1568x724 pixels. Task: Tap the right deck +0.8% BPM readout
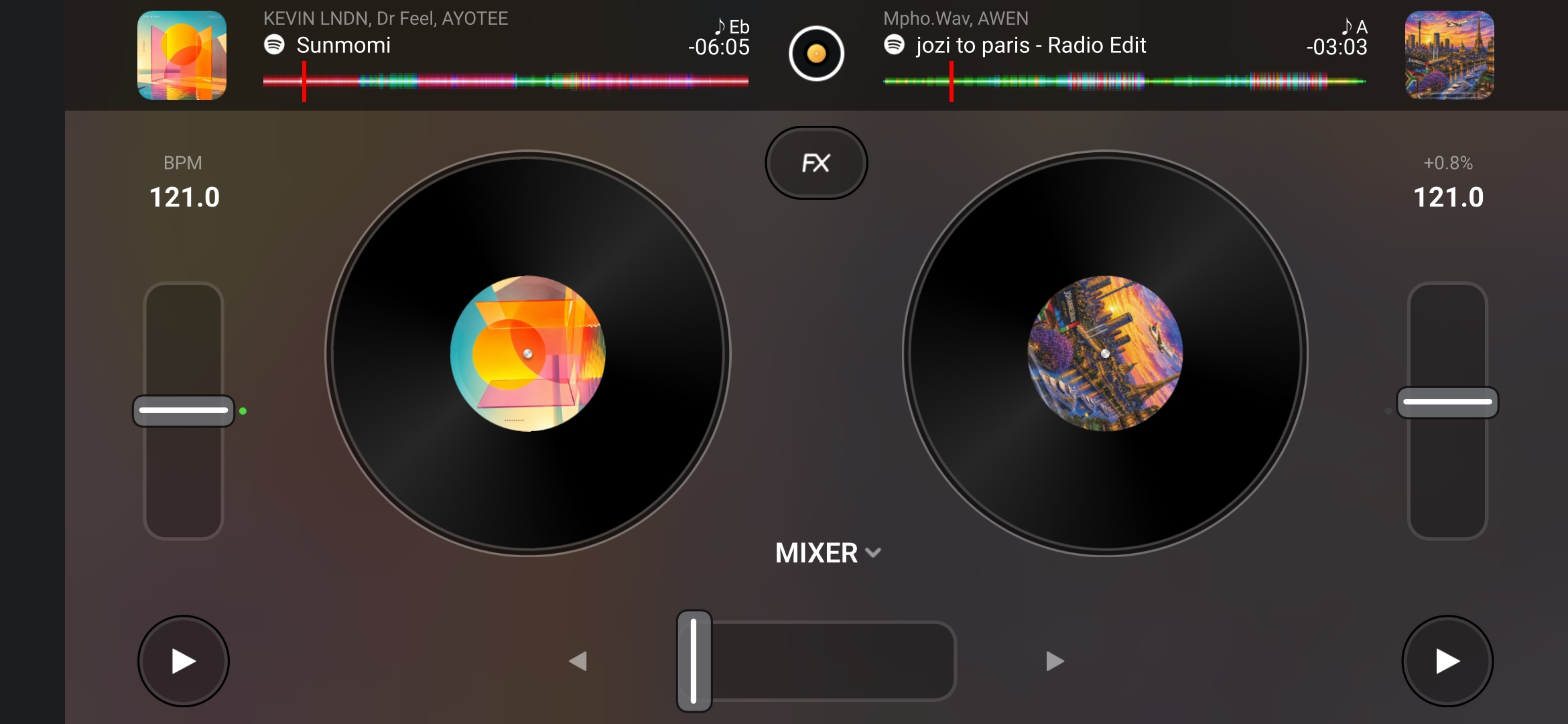1448,163
